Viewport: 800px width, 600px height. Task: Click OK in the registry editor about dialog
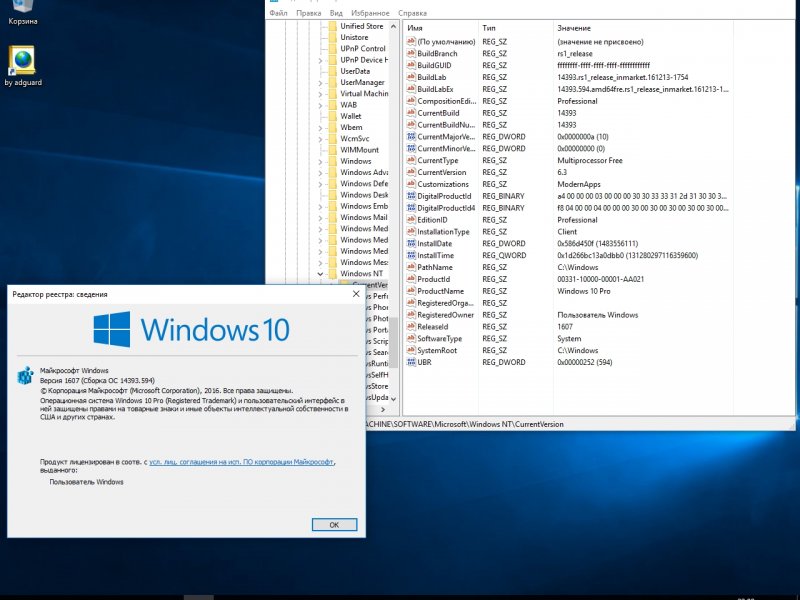point(334,524)
